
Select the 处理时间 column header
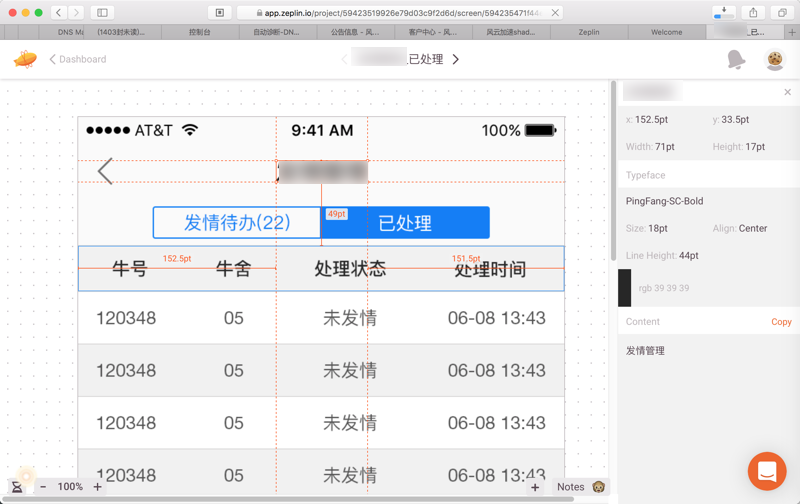tap(490, 269)
